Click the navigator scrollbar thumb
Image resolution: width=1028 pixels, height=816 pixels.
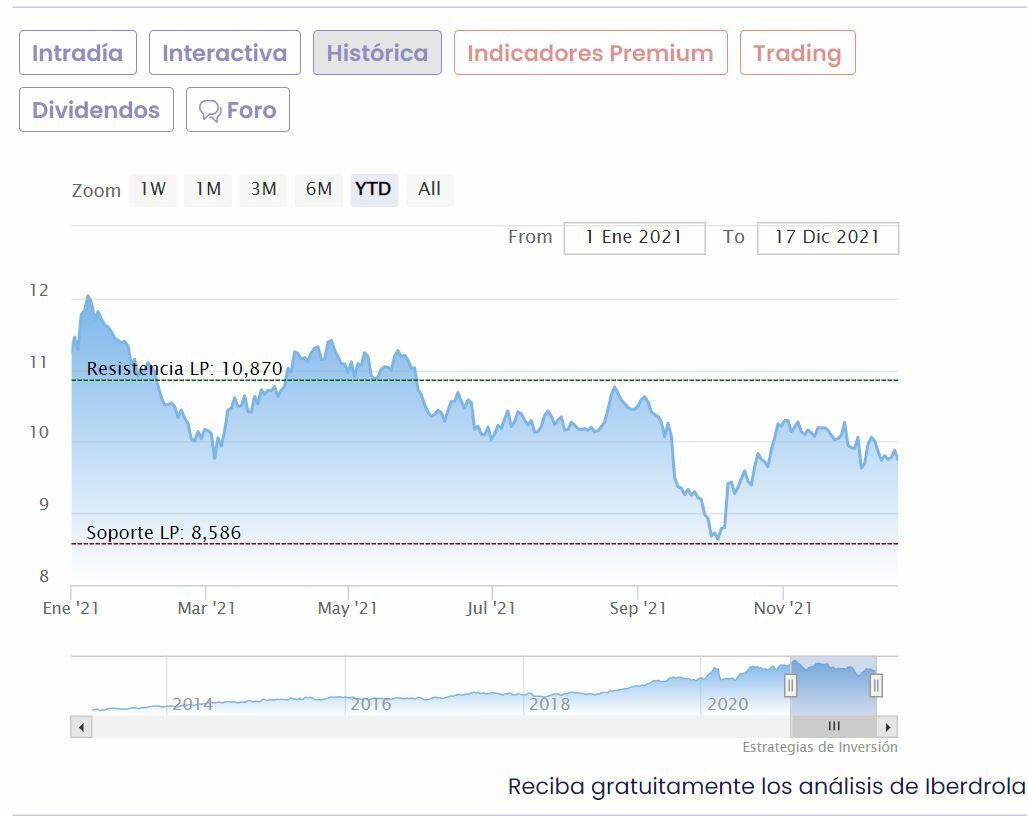click(834, 727)
